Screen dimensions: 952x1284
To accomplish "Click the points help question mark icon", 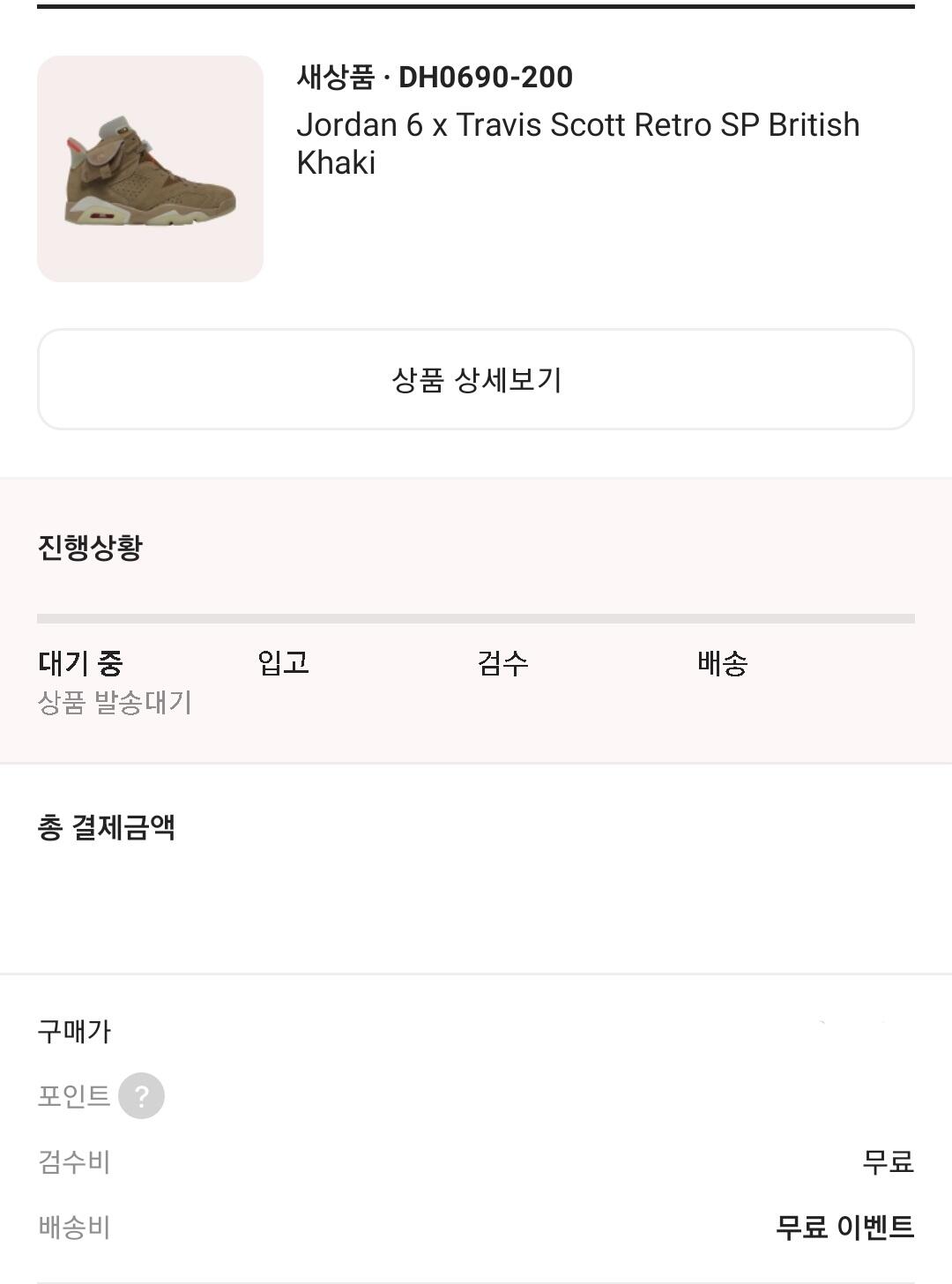I will click(141, 1096).
